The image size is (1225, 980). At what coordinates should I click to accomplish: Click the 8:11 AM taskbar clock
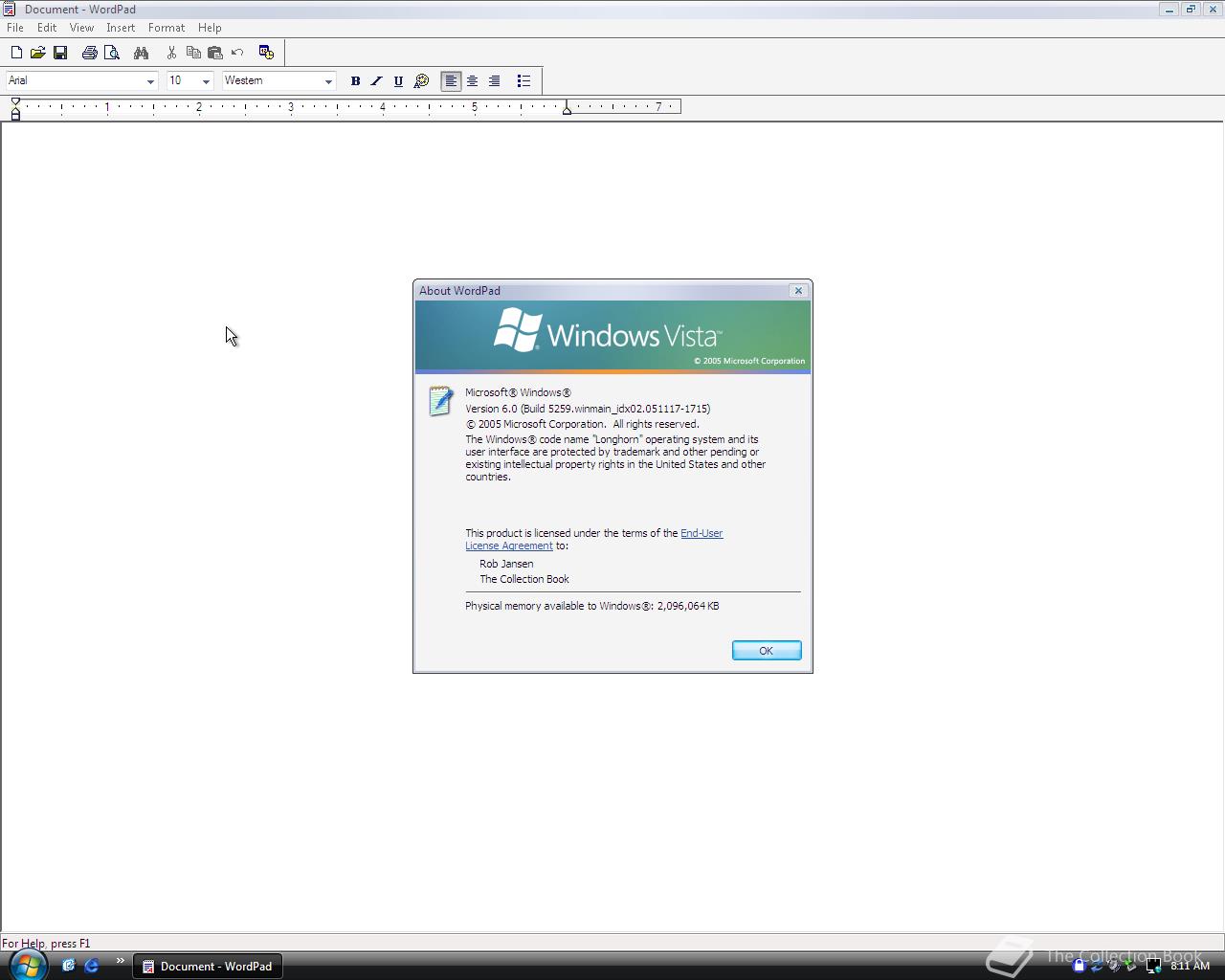[1190, 966]
